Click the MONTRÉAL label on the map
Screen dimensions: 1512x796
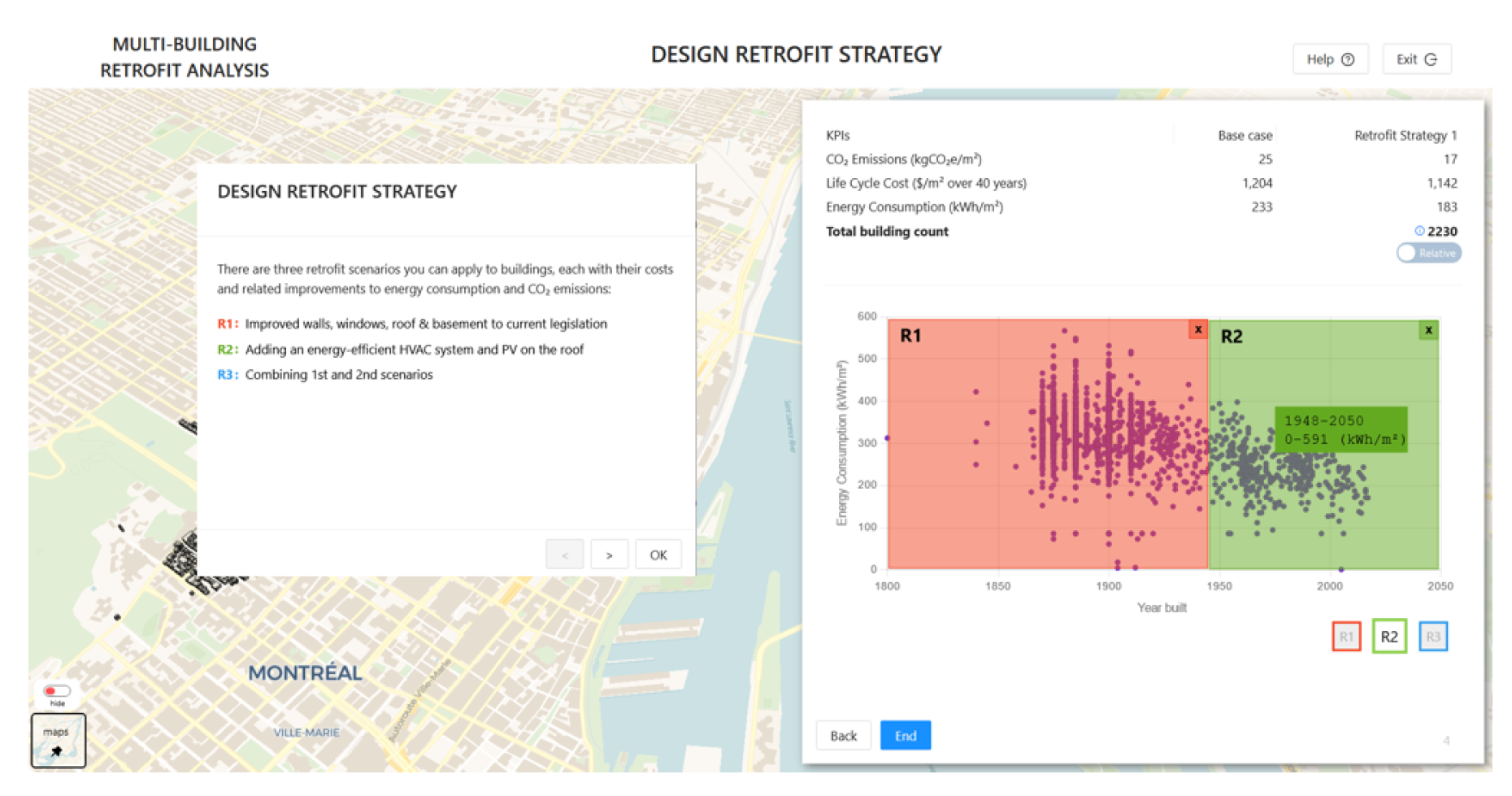click(305, 673)
